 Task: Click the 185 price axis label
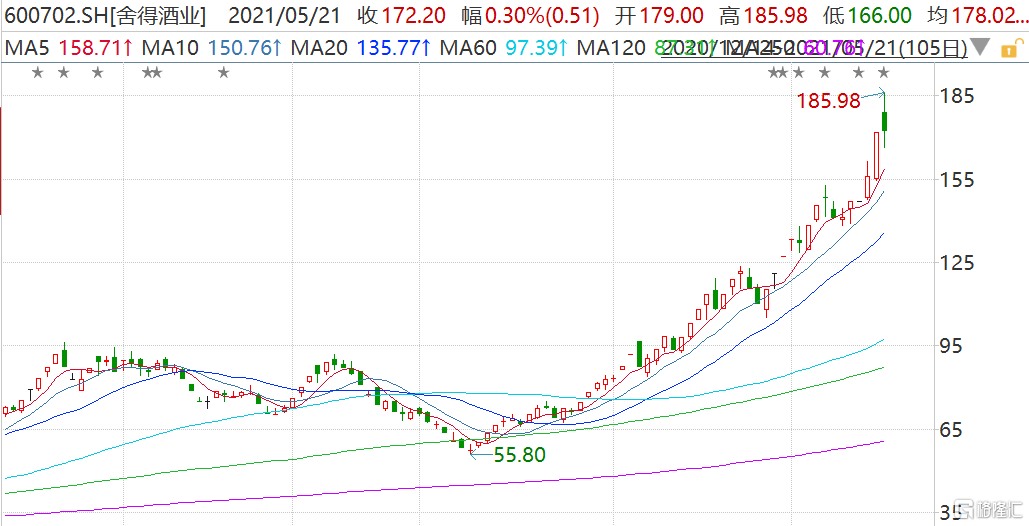click(x=959, y=96)
